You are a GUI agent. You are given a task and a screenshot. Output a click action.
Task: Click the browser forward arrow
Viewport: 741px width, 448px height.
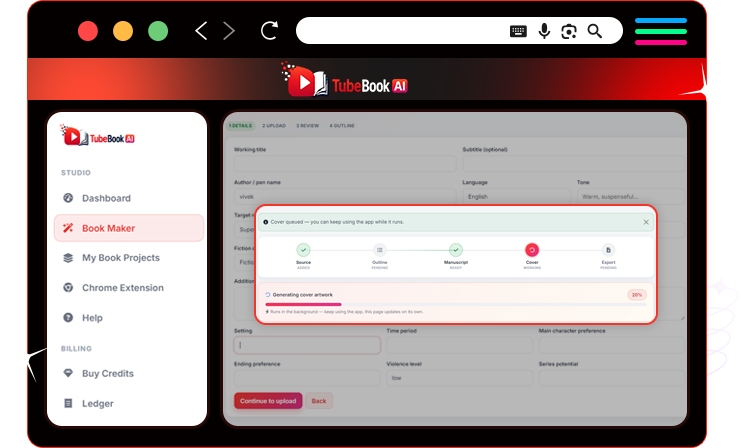(229, 31)
